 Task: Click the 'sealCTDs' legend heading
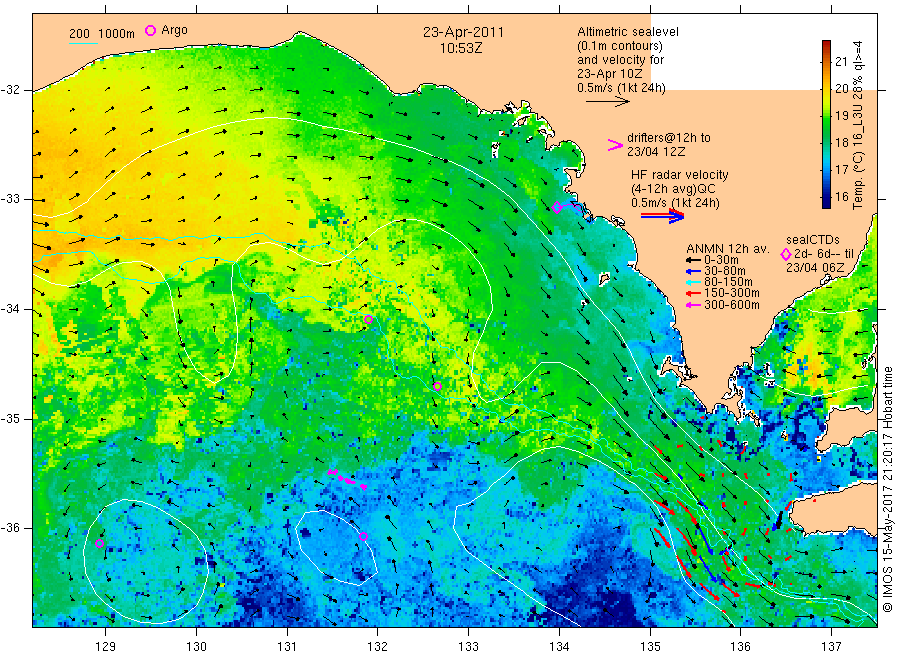pos(813,240)
